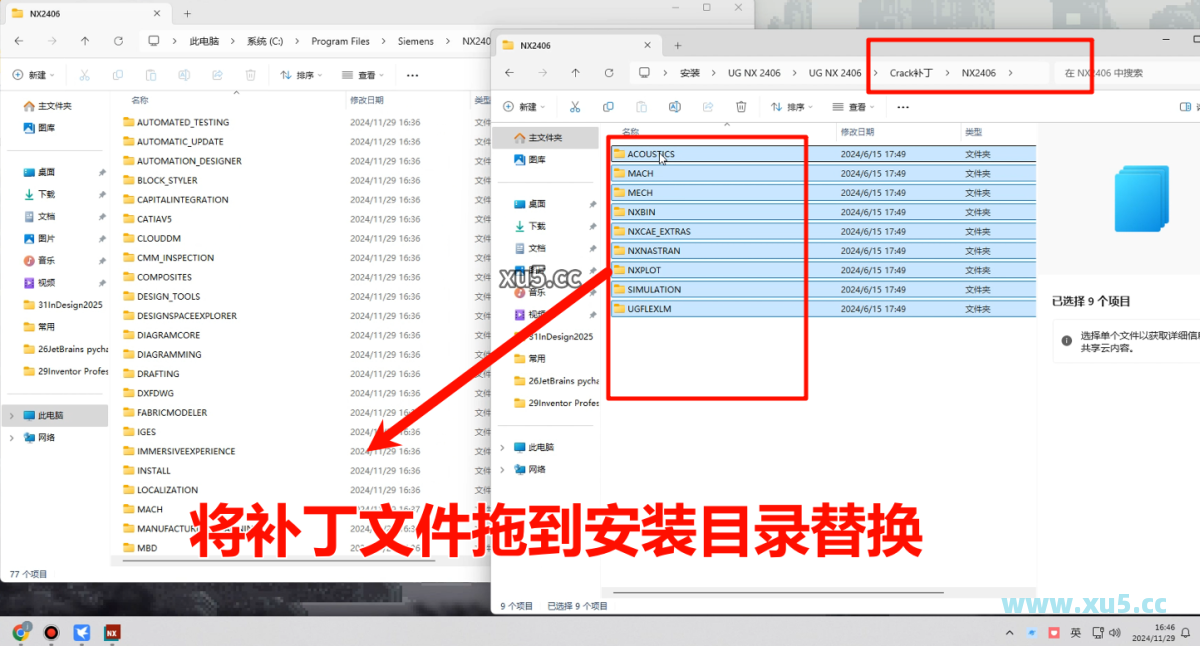Viewport: 1200px width, 646px height.
Task: Click the Share icon in Crack补丁 window toolbar
Action: 708,107
